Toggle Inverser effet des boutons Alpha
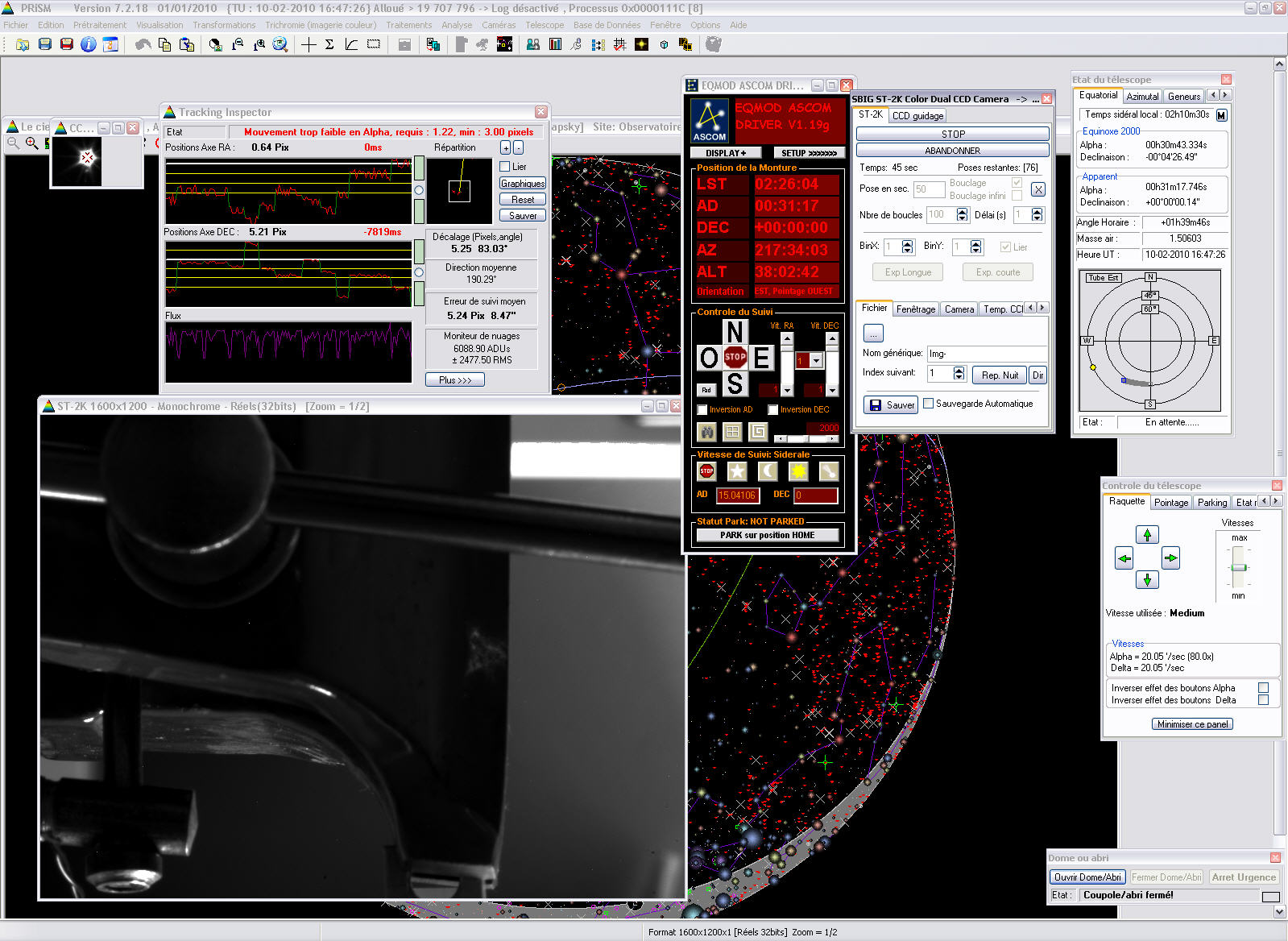 [1263, 688]
